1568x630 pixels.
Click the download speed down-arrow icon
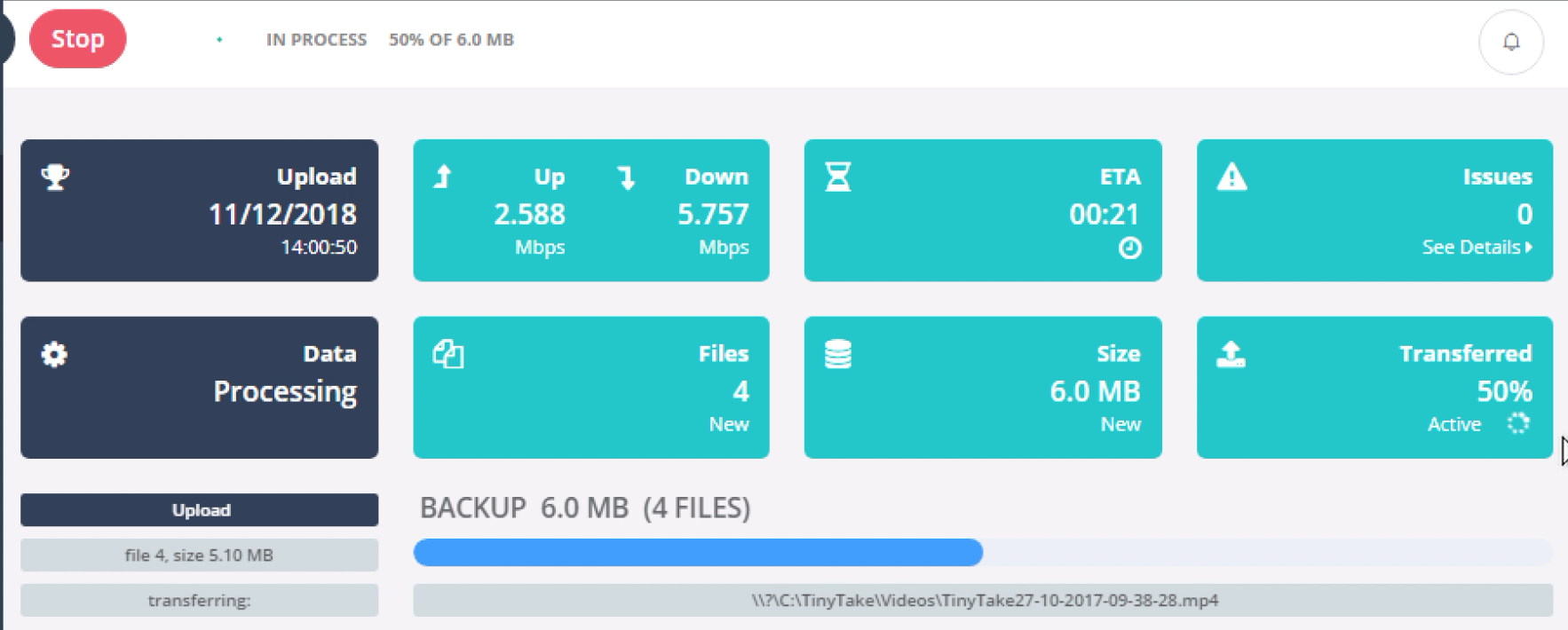[x=626, y=177]
